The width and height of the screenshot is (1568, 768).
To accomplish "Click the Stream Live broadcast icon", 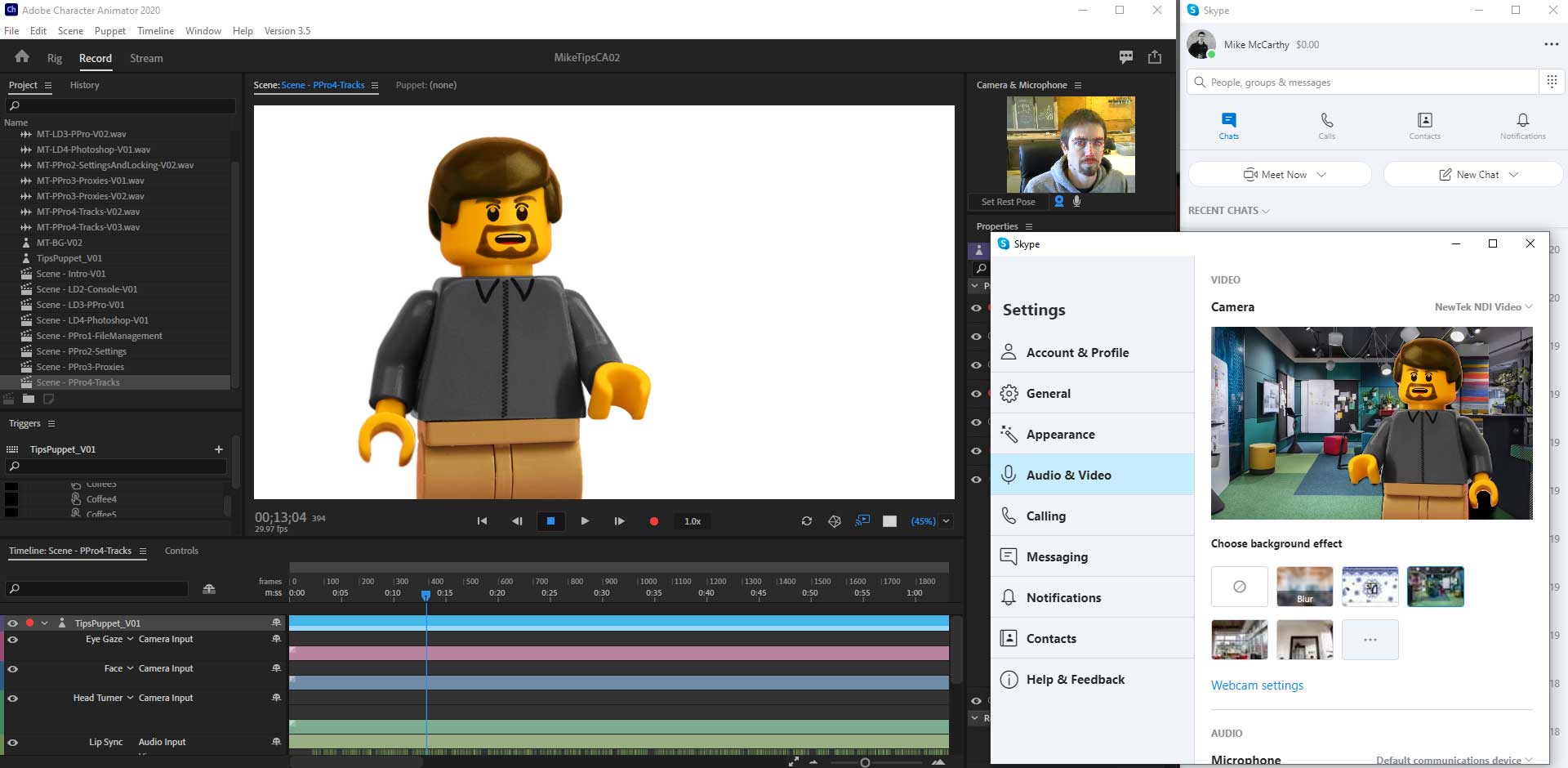I will [x=862, y=521].
